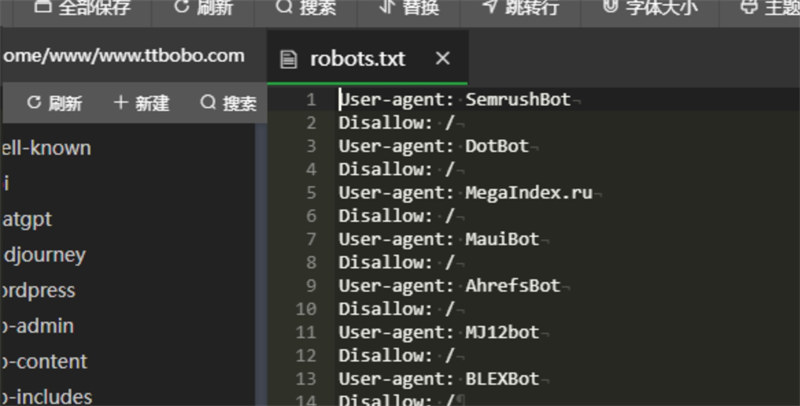This screenshot has width=800, height=406.
Task: Click line 11 User-agent: MJ12bot
Action: pyautogui.click(x=439, y=333)
